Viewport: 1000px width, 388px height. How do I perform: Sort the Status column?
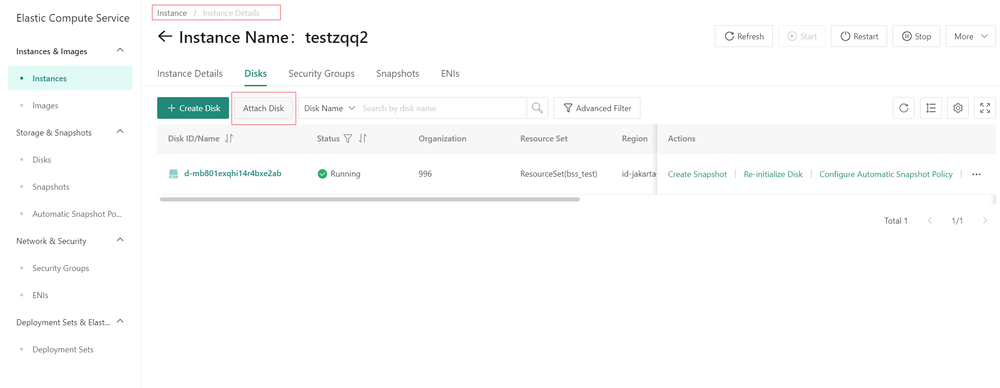click(363, 138)
